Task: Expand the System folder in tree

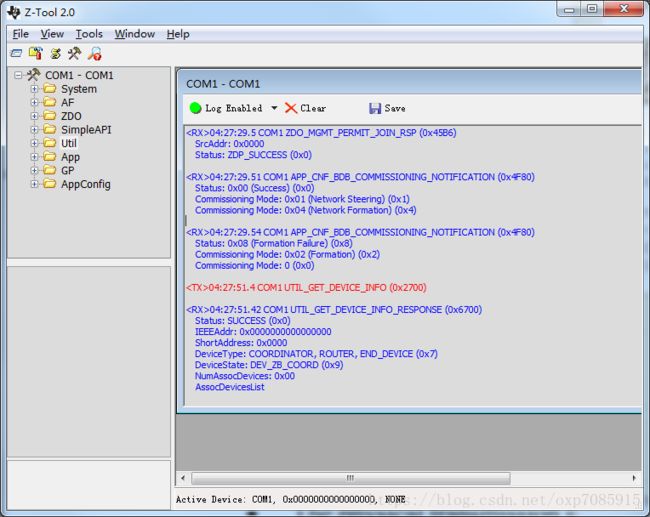Action: point(34,89)
